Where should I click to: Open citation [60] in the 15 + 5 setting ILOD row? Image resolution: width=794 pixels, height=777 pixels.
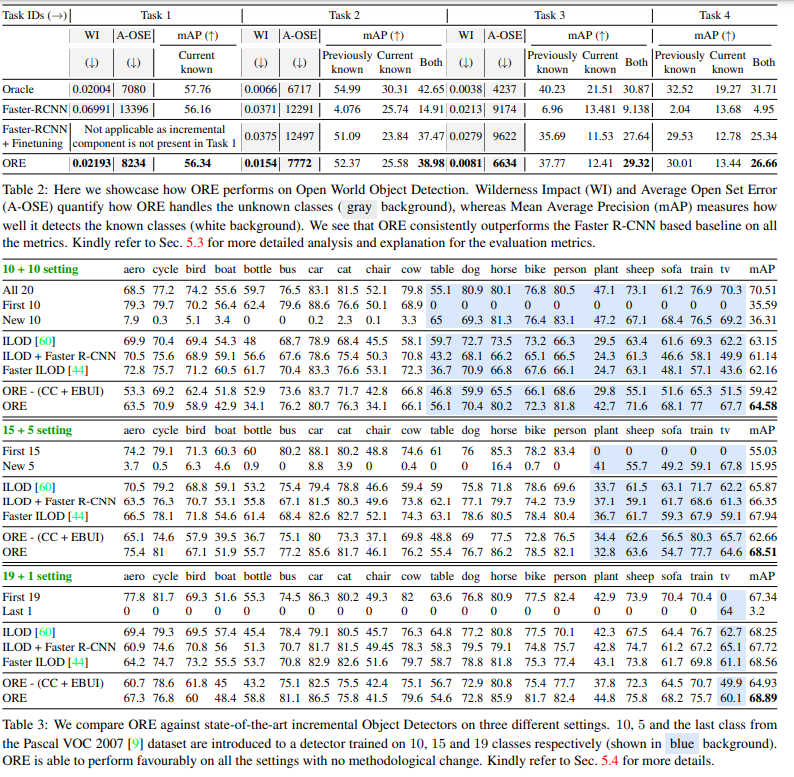tap(45, 487)
